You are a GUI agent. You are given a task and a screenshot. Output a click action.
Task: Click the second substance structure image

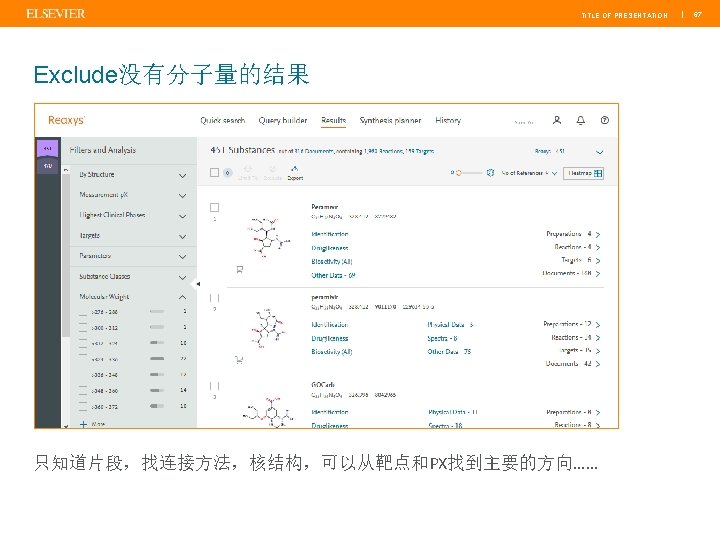click(269, 328)
